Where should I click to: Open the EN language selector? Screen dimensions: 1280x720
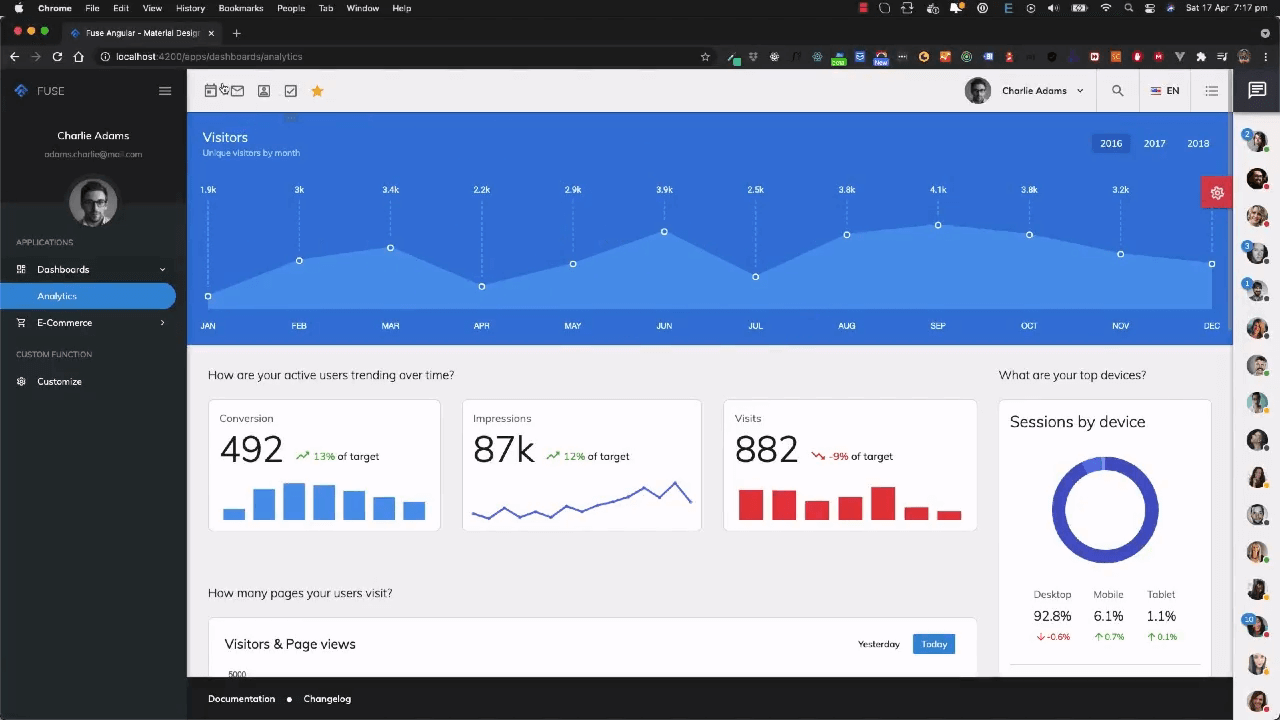pyautogui.click(x=1164, y=91)
